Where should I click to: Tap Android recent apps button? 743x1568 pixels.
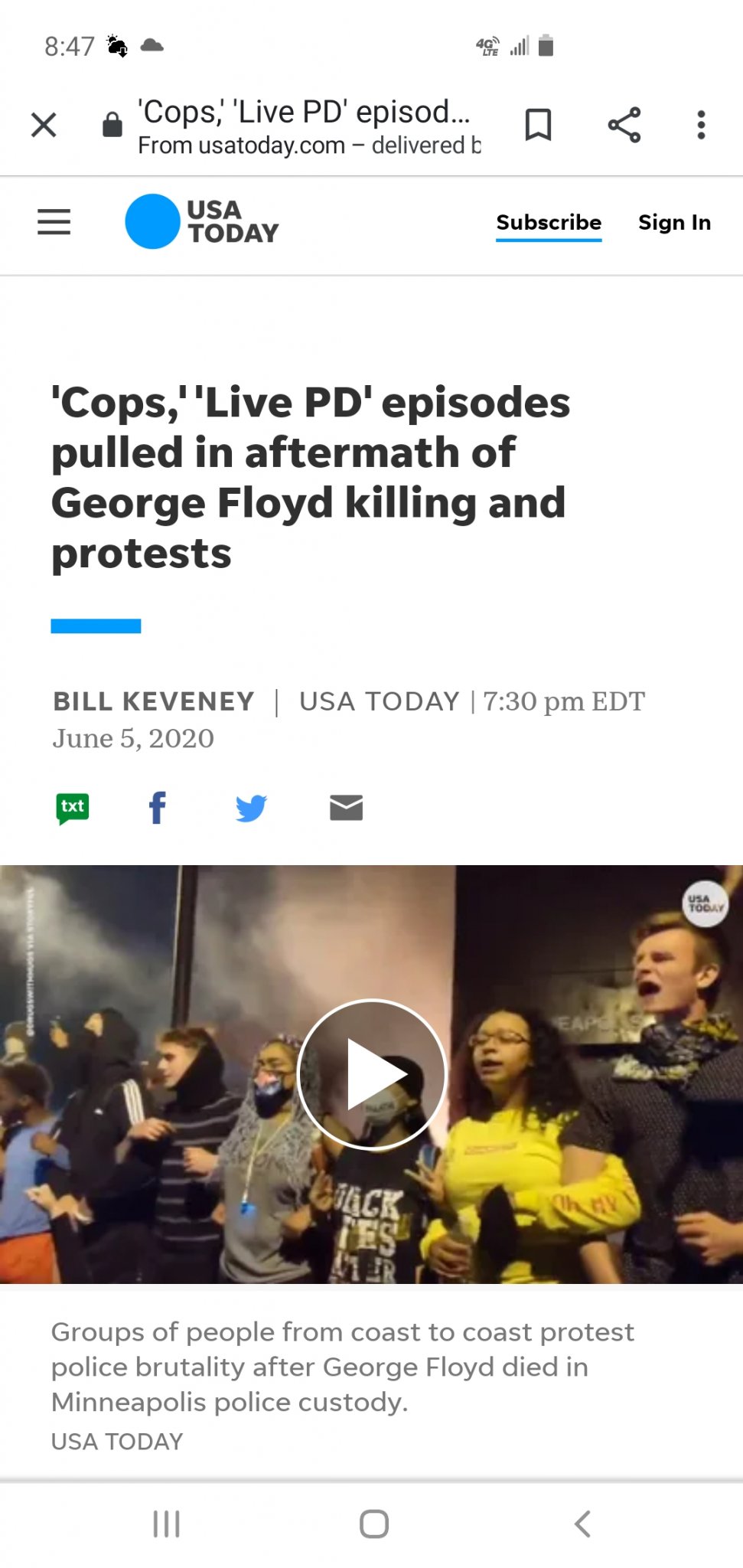click(166, 1524)
